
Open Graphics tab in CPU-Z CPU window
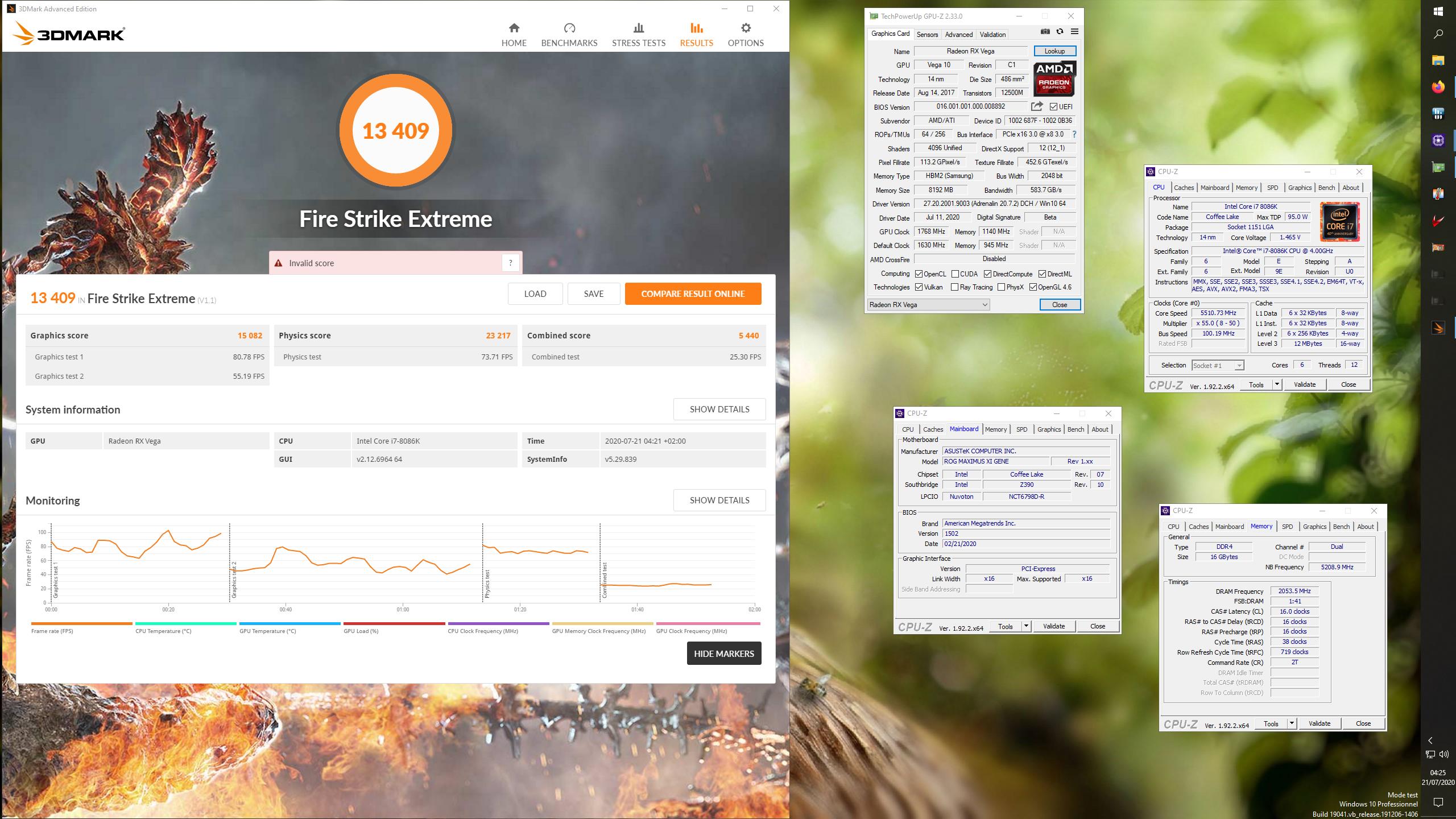(x=1300, y=188)
